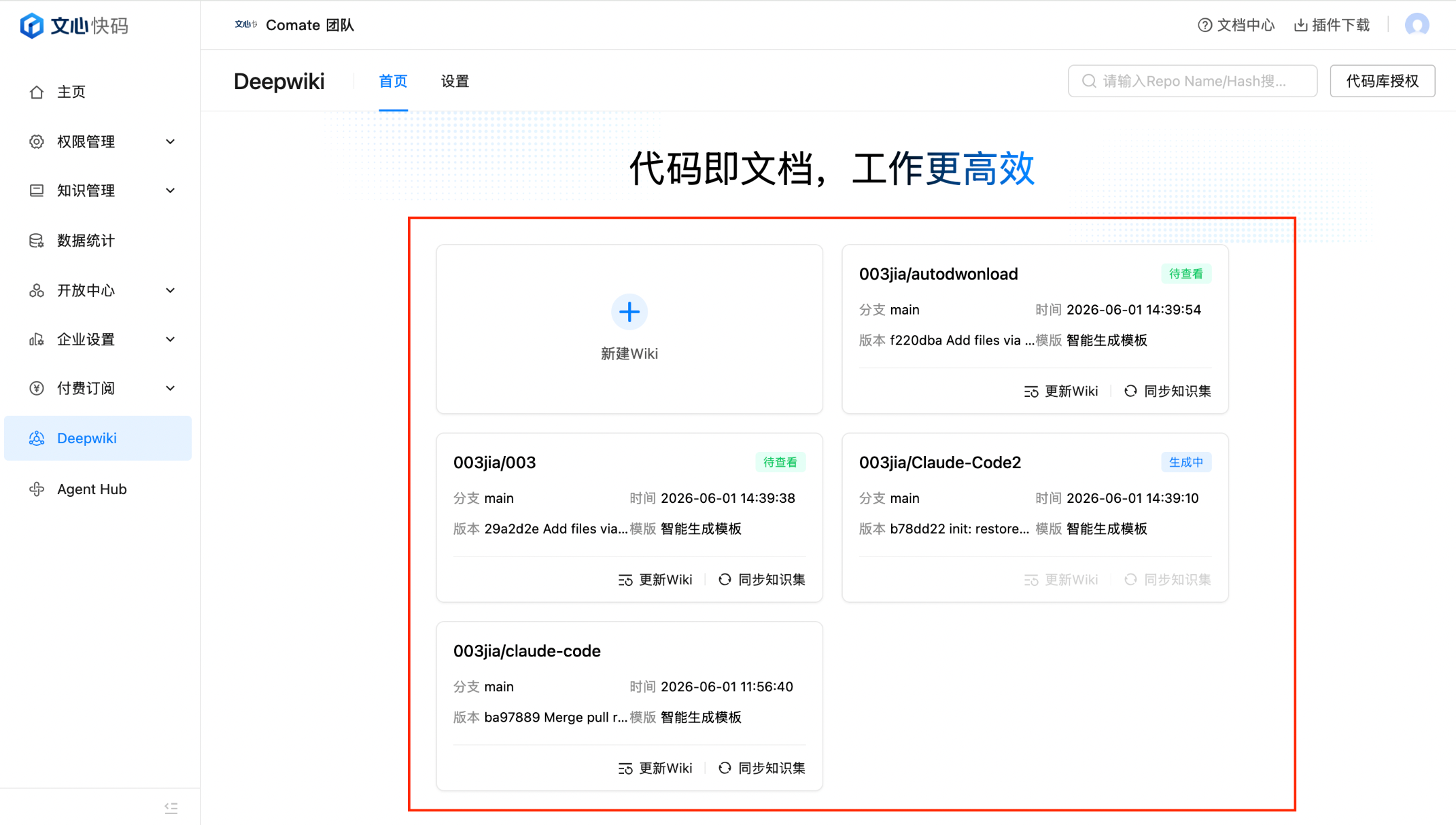Click the Deepwiki sidebar icon
The width and height of the screenshot is (1456, 825).
click(x=37, y=438)
